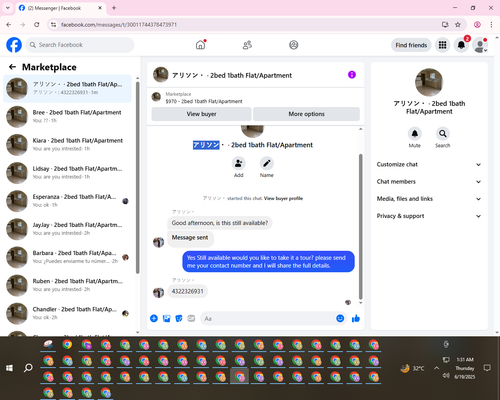This screenshot has height=400, width=500.
Task: Open the Facebook menu grid icon
Action: [442, 45]
